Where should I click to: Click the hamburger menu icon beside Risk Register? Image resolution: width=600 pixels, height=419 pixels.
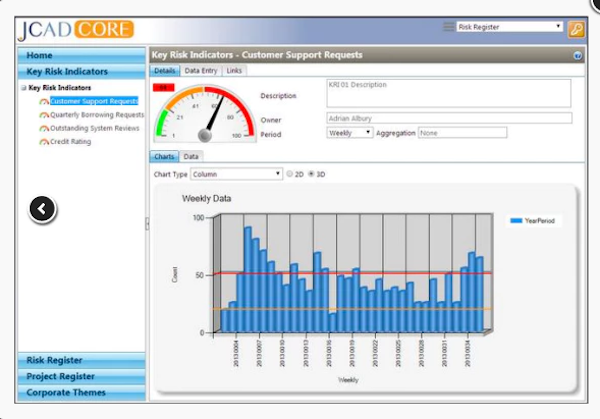click(447, 27)
